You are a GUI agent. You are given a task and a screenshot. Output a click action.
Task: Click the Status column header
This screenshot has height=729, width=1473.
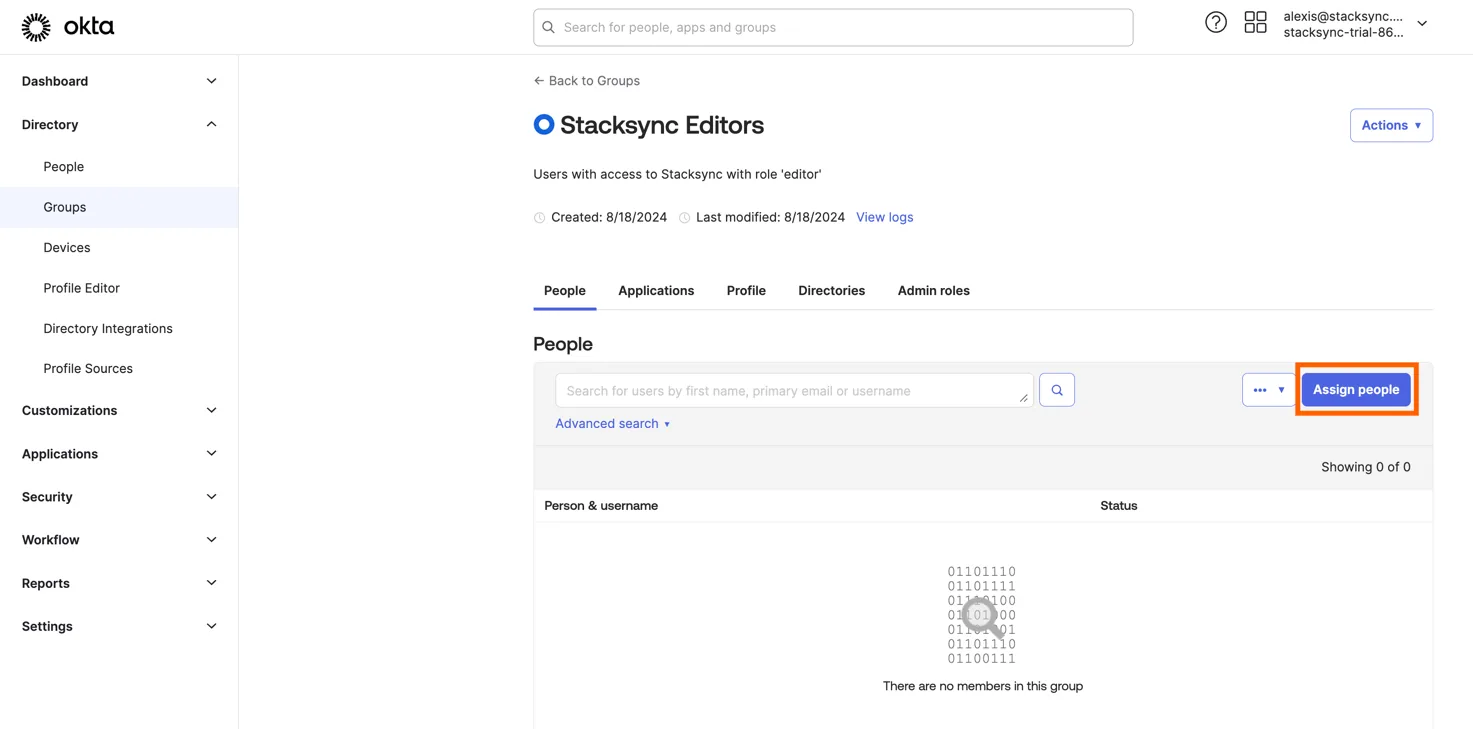(1118, 506)
